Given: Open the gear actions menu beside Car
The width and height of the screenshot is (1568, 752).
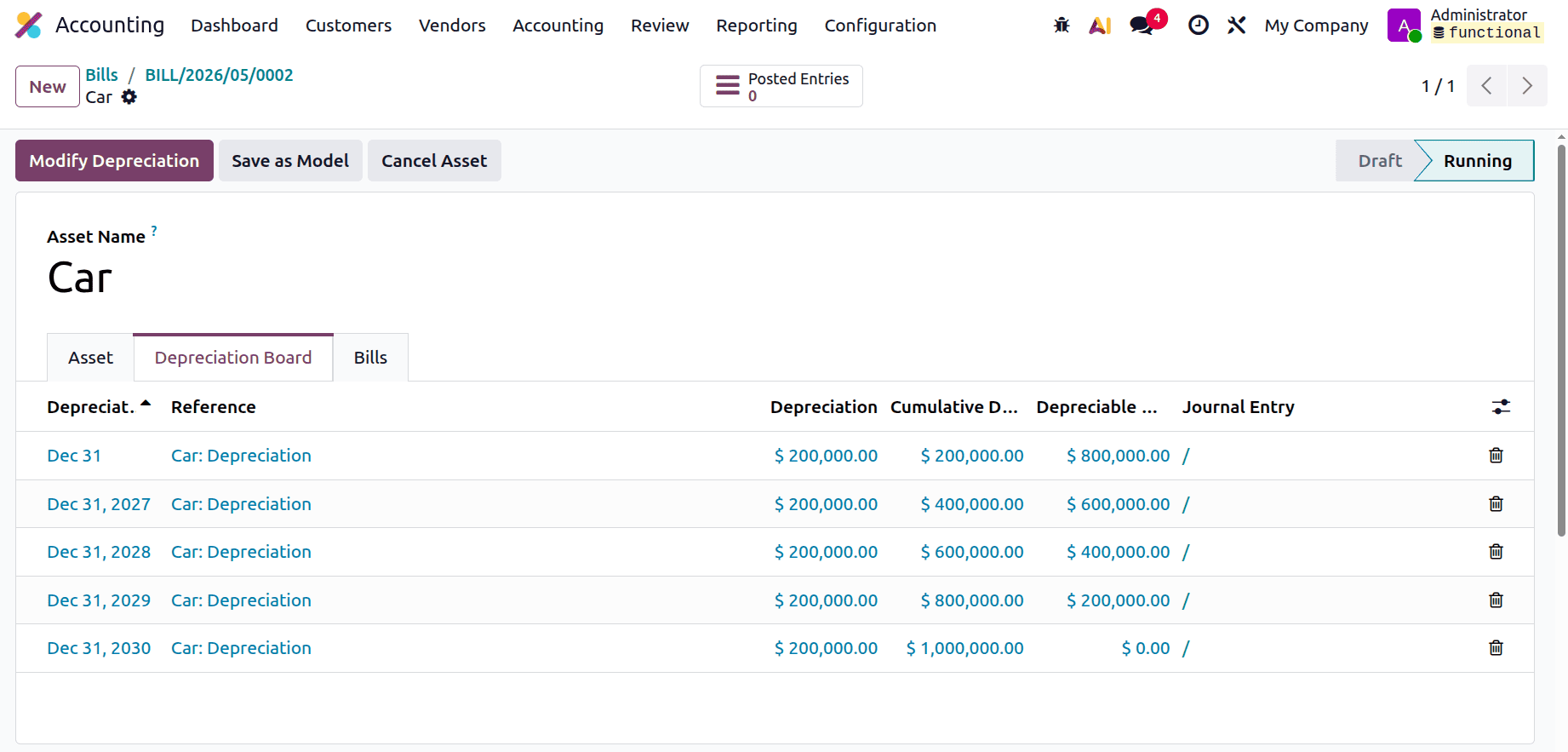Looking at the screenshot, I should [129, 97].
